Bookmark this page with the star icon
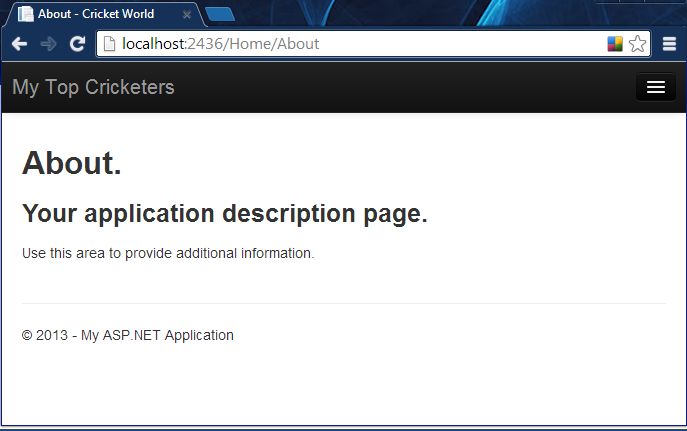Viewport: 687px width, 431px height. click(x=637, y=44)
